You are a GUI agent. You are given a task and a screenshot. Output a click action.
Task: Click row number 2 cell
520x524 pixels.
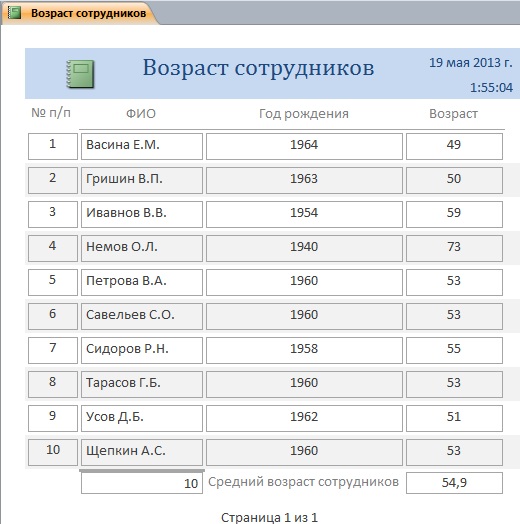(53, 180)
